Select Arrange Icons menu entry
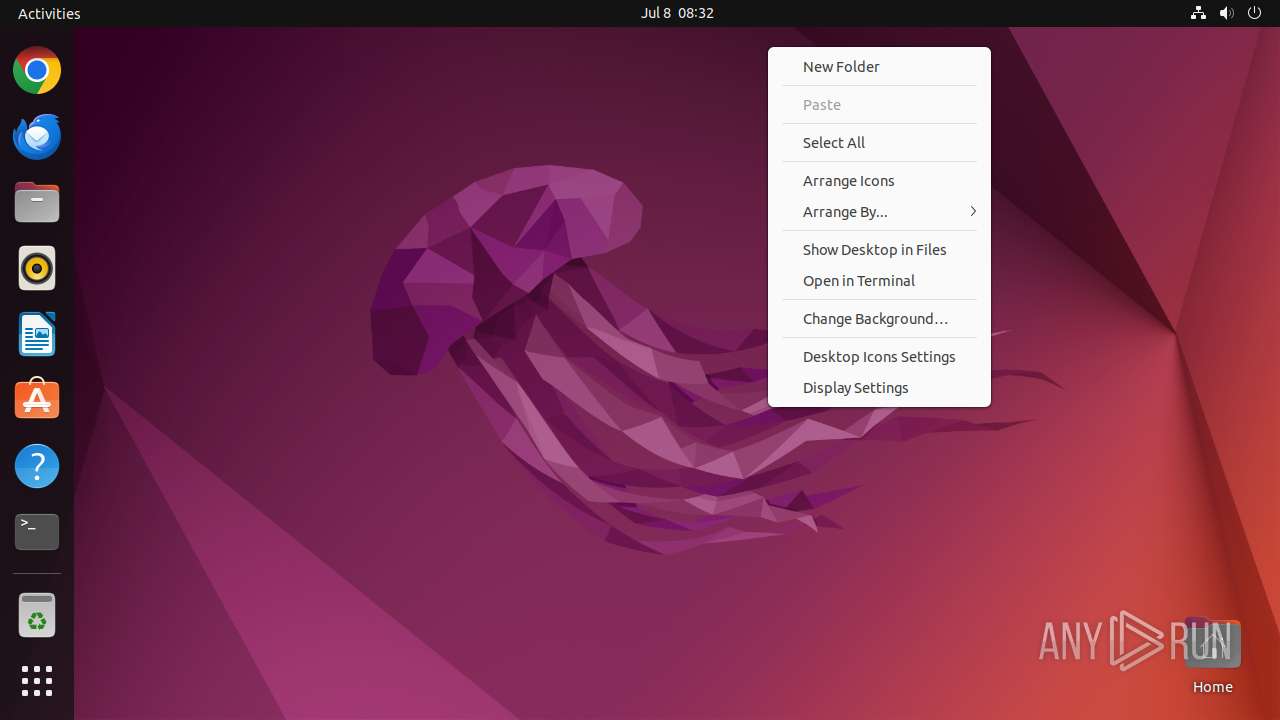This screenshot has width=1280, height=720. [879, 181]
